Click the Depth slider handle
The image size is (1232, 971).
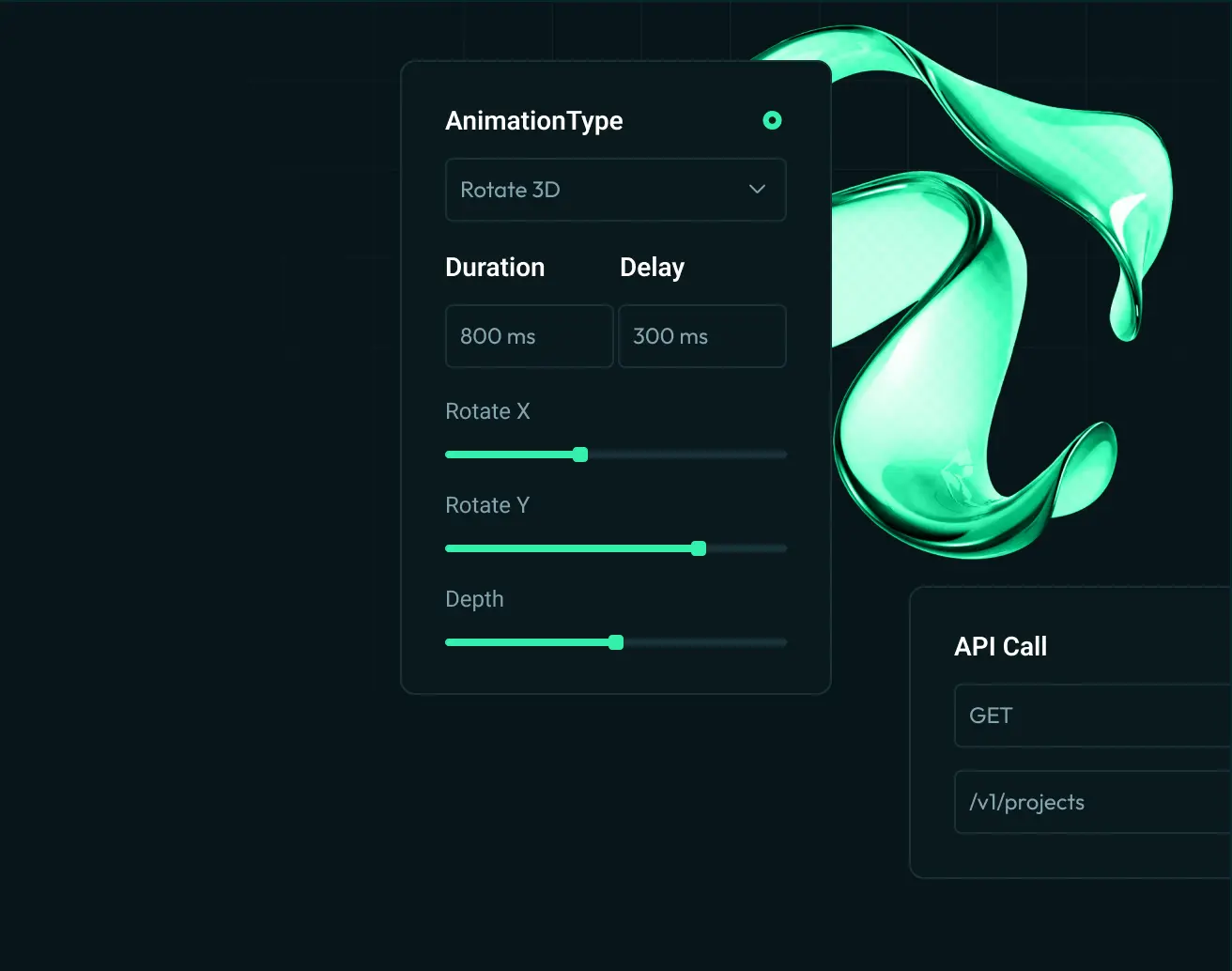point(616,642)
